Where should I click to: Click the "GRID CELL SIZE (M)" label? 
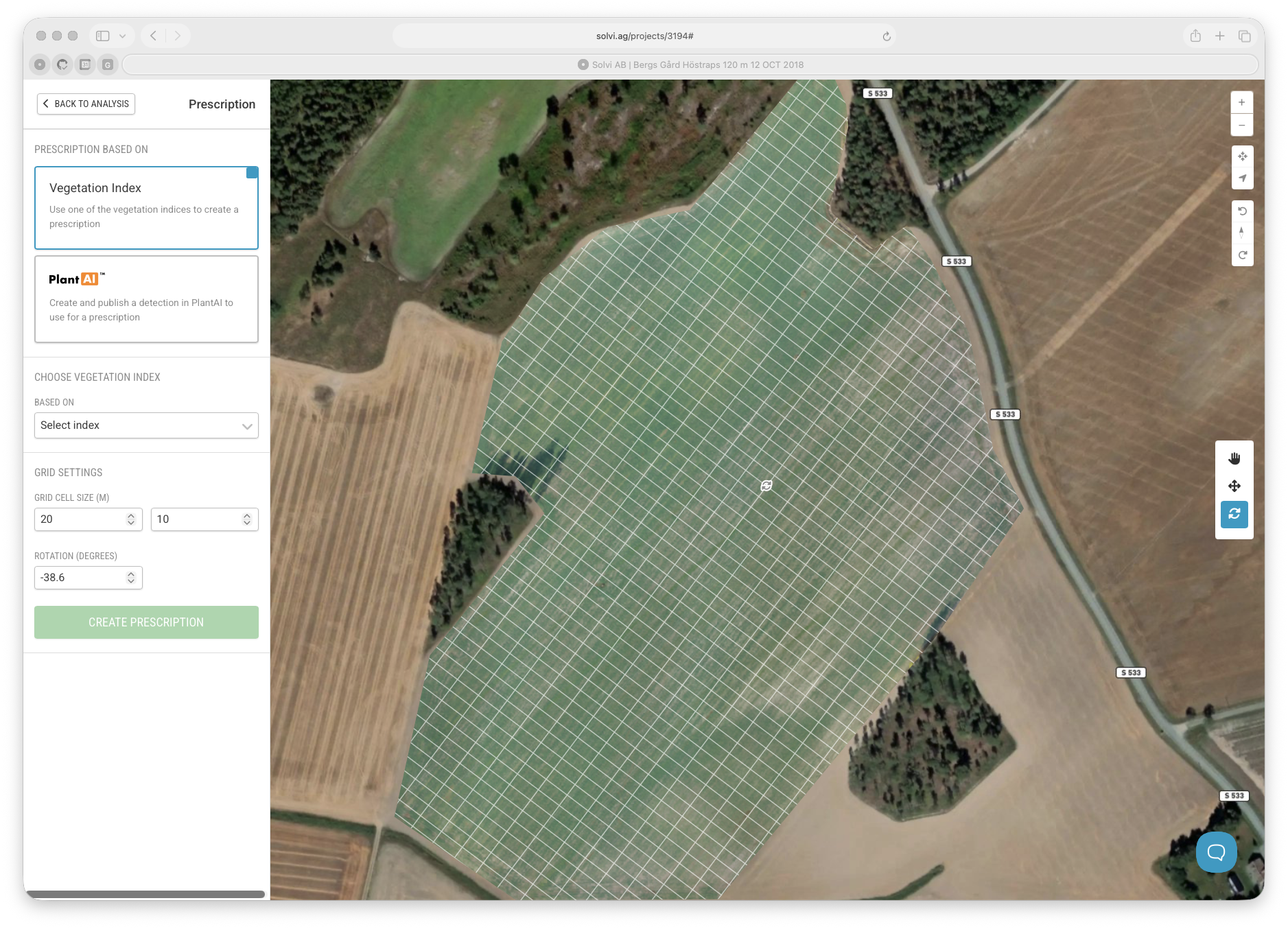point(72,497)
